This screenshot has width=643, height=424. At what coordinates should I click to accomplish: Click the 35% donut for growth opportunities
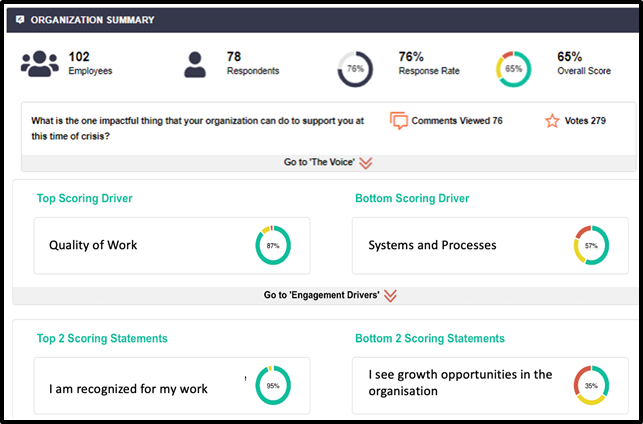[x=591, y=385]
